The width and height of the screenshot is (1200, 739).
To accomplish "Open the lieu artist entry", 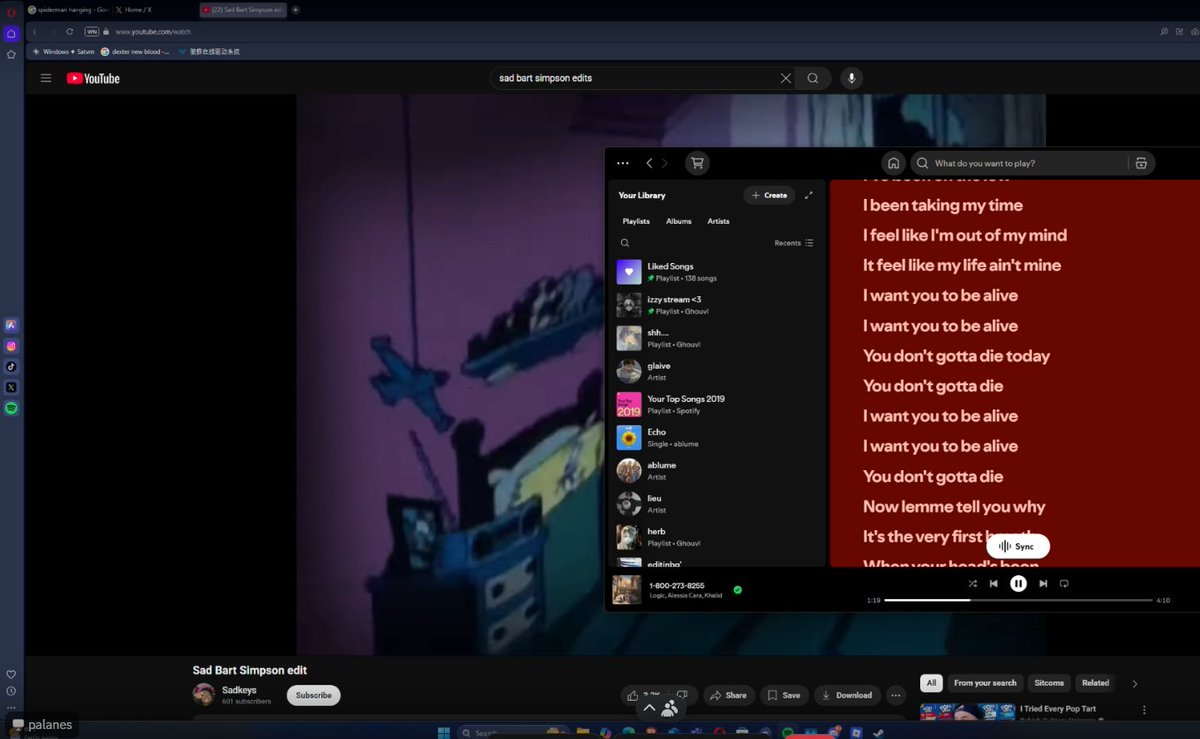I will 717,503.
